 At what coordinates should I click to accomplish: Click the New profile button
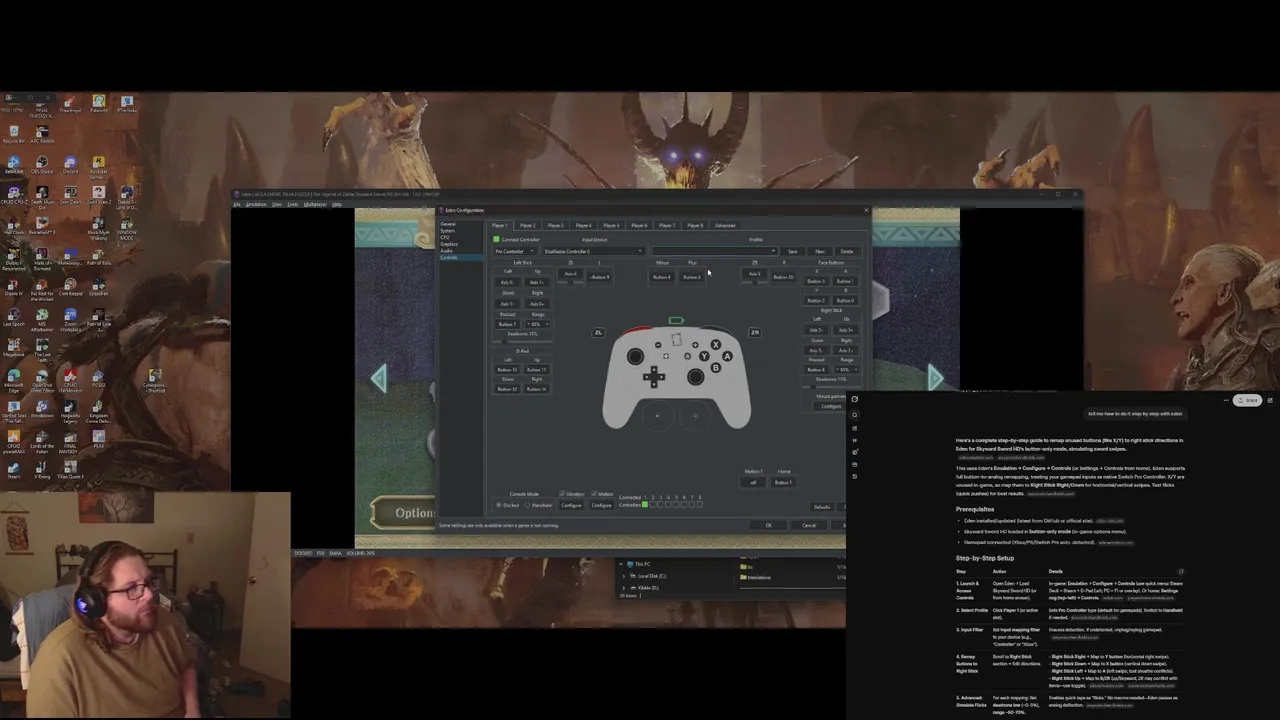[820, 251]
